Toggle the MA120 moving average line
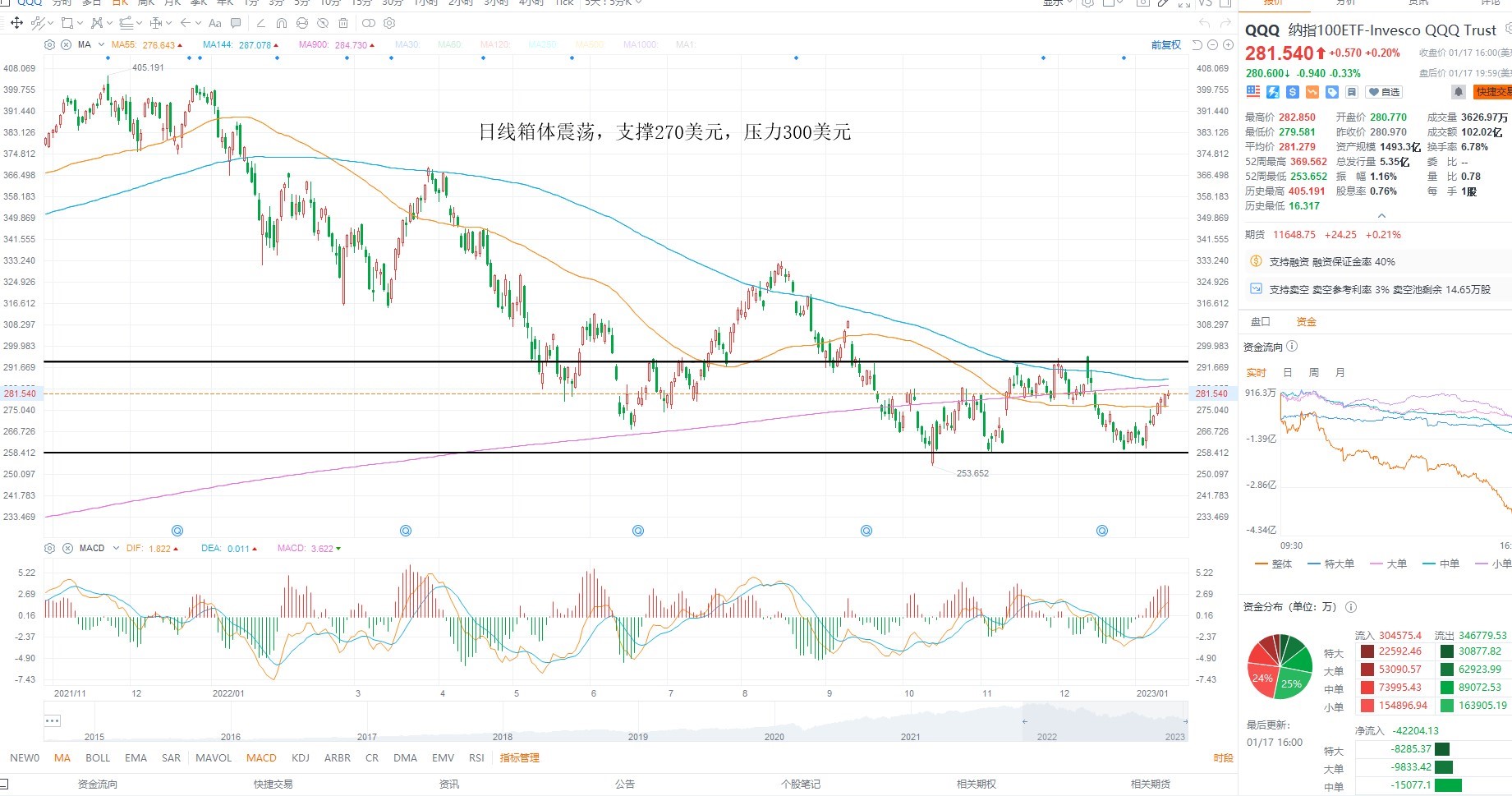 pos(494,44)
